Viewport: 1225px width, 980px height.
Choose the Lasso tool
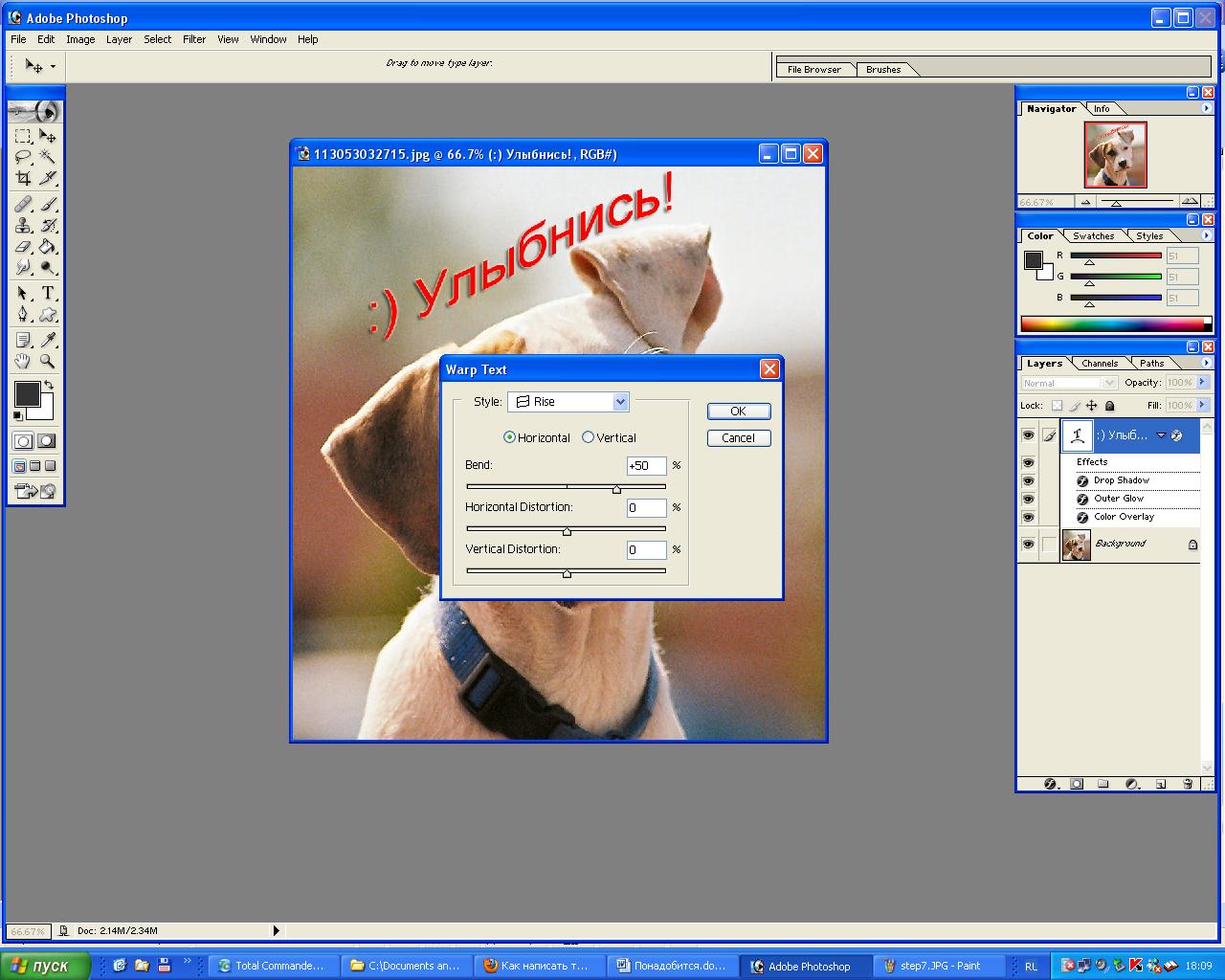(24, 157)
